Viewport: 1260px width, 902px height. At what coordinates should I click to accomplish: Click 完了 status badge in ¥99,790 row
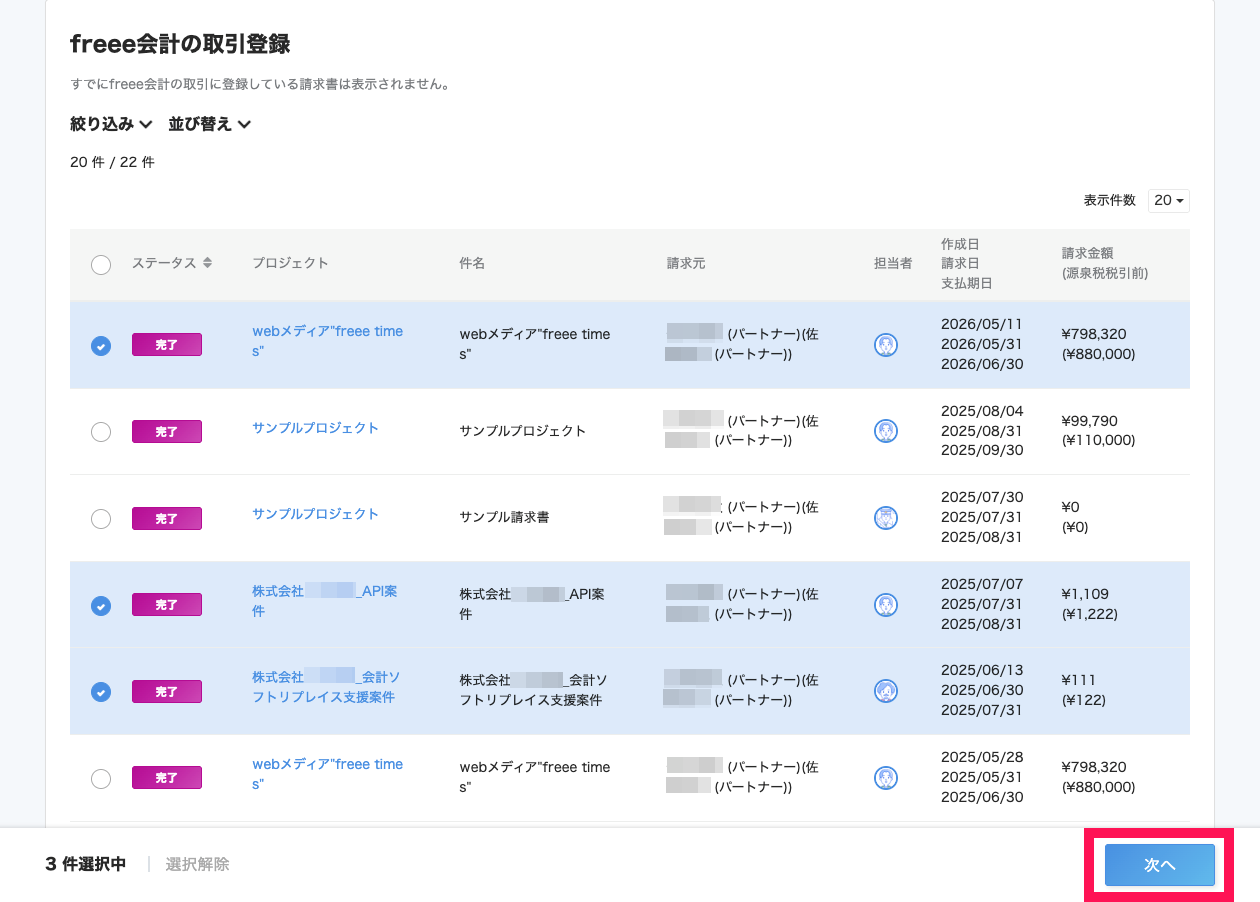click(x=167, y=432)
